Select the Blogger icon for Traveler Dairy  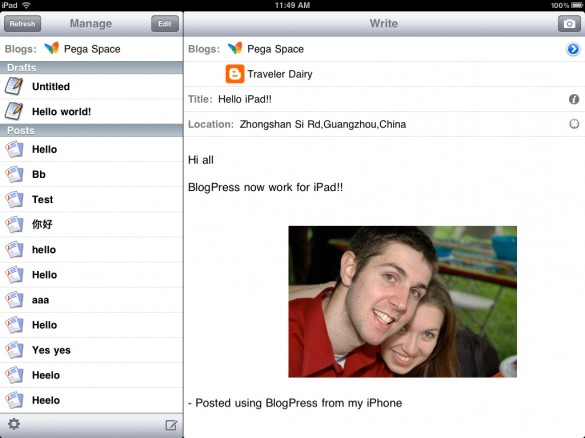click(235, 74)
